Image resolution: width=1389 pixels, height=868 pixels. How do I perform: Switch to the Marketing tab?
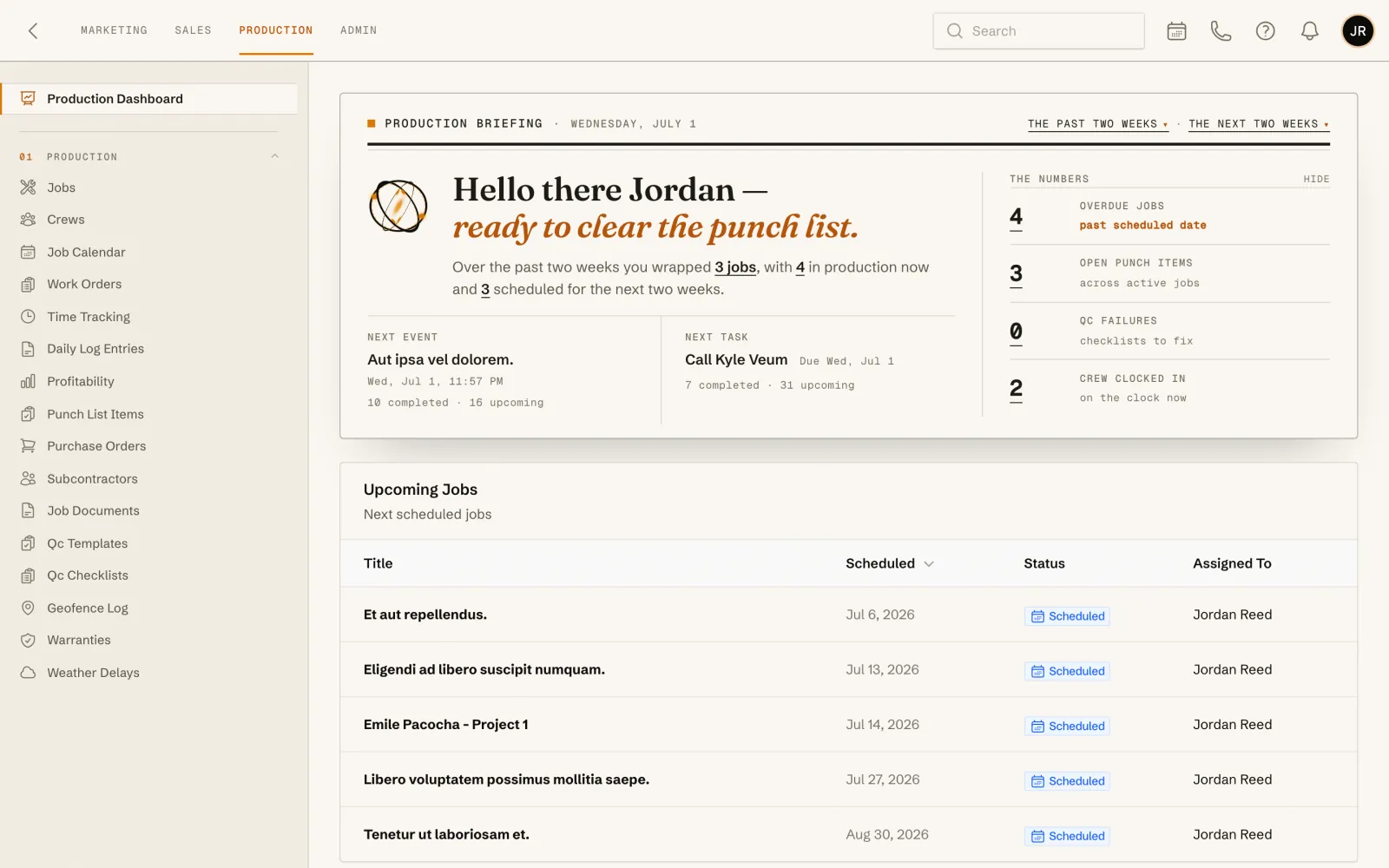pyautogui.click(x=114, y=30)
